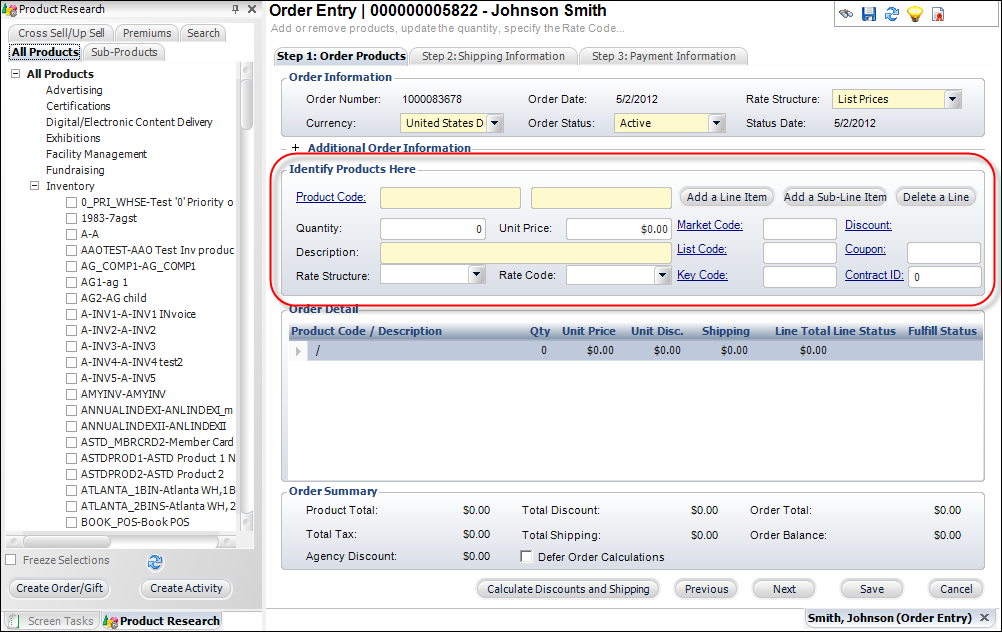Image resolution: width=1002 pixels, height=632 pixels.
Task: Open the Order Status dropdown
Action: (716, 123)
